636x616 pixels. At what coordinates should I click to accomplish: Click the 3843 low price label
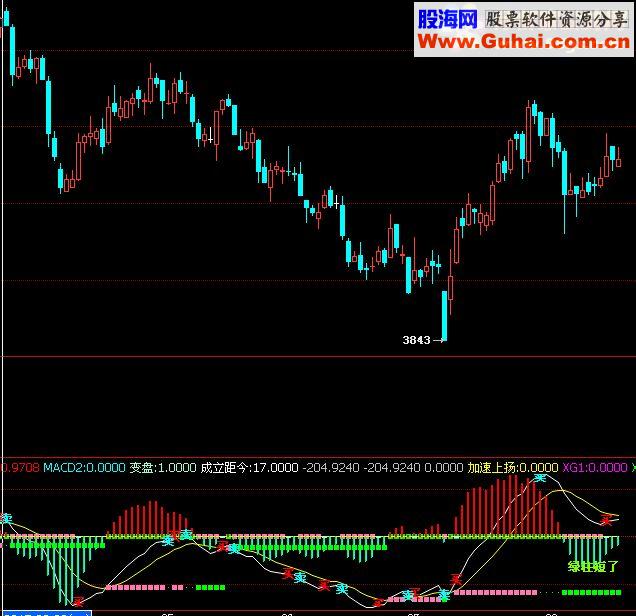[x=416, y=340]
